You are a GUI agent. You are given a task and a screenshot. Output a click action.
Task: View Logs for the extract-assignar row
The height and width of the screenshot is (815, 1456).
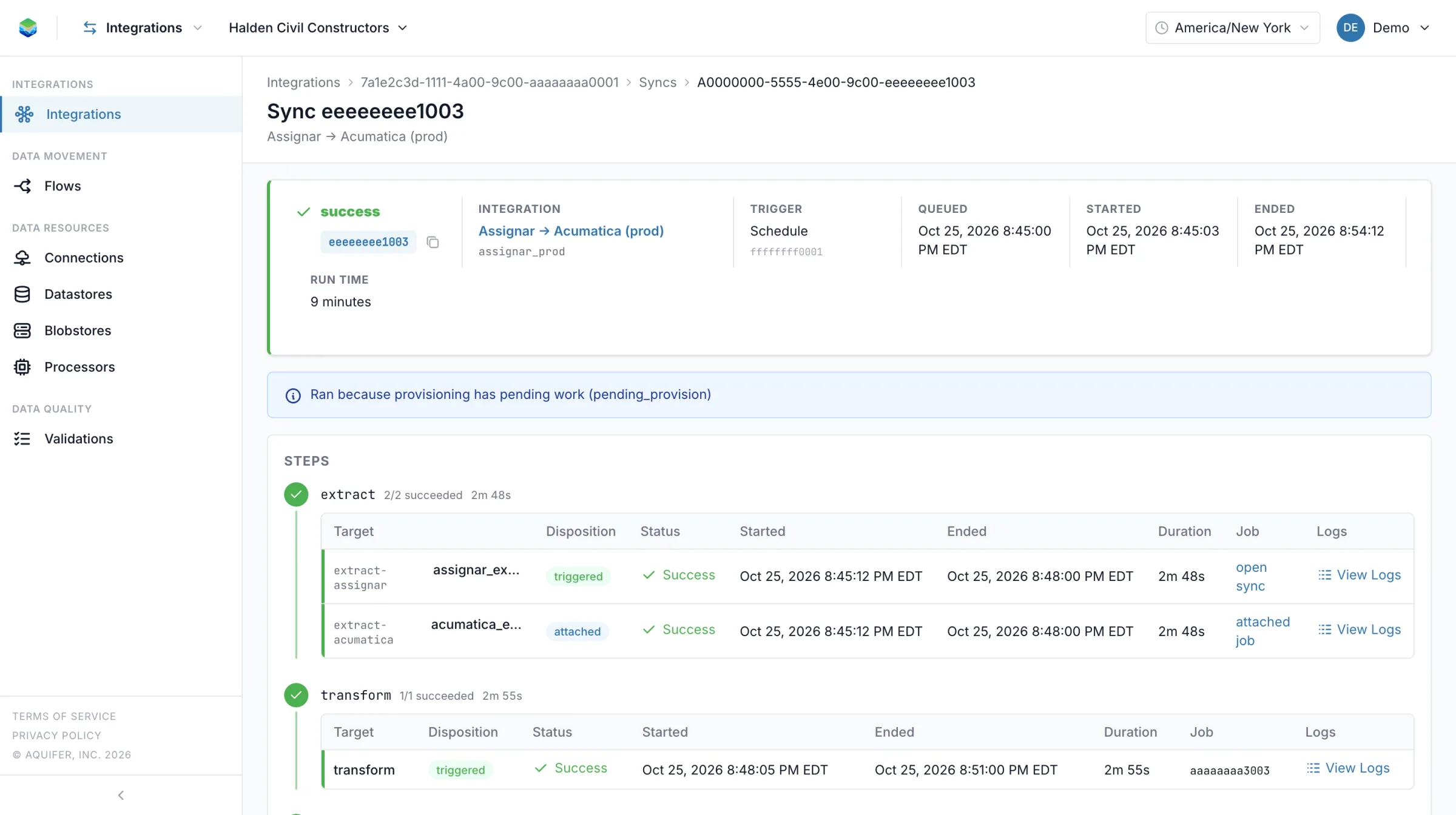click(1360, 575)
